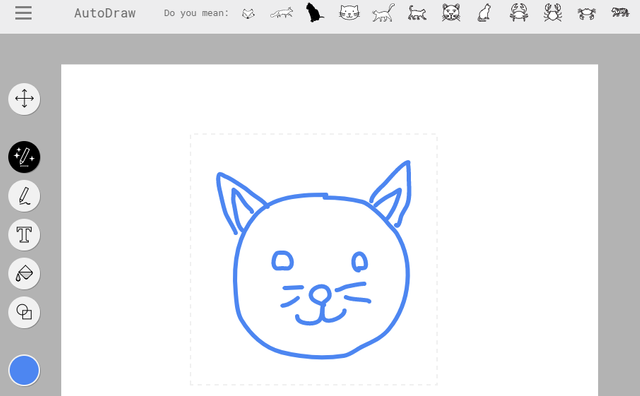This screenshot has width=640, height=396.
Task: Choose the first crab suggestion with curved claws
Action: coord(519,13)
